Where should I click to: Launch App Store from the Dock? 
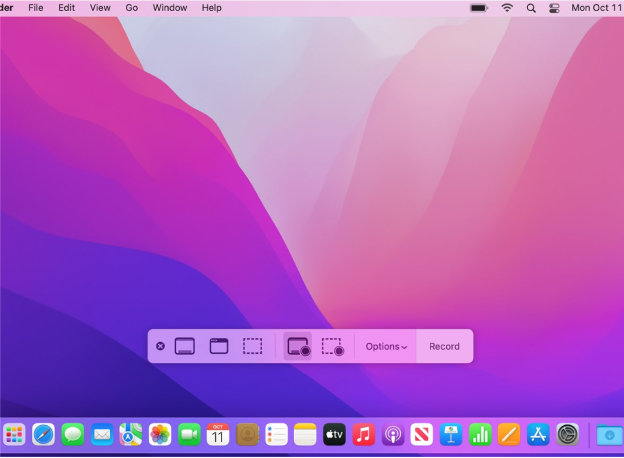[x=538, y=435]
